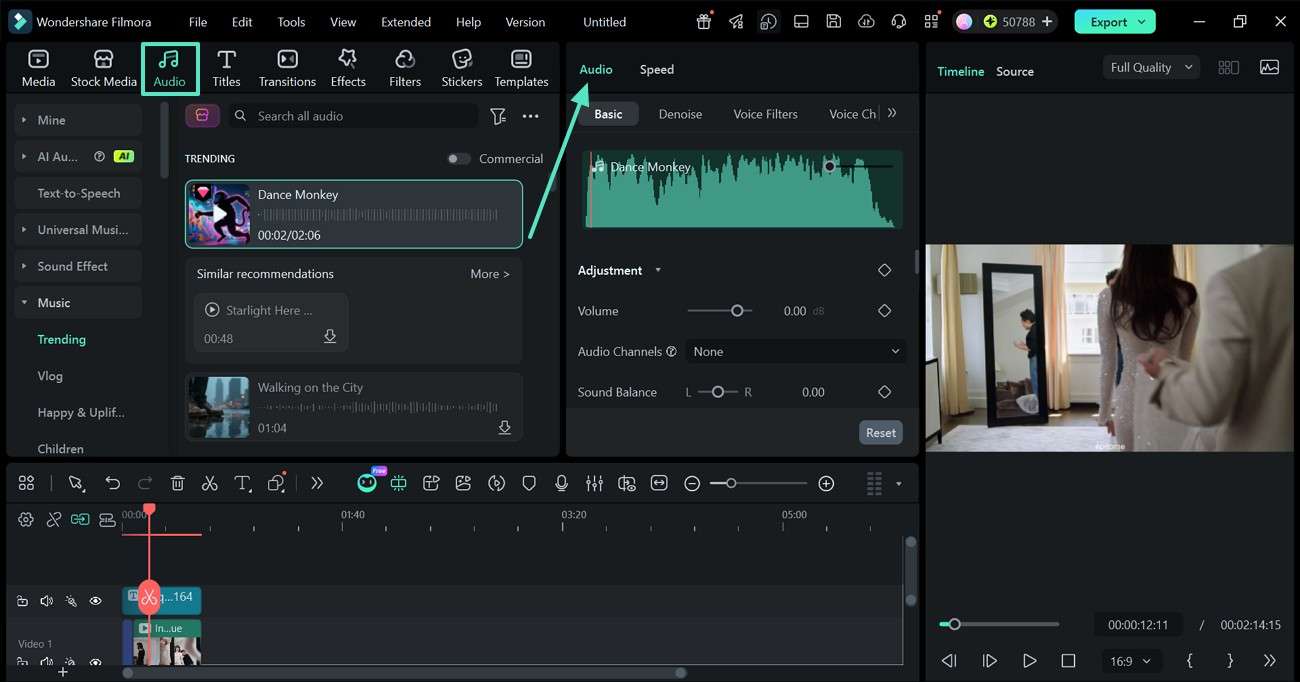The image size is (1300, 682).
Task: Delete selected clip with trash icon
Action: tap(177, 483)
